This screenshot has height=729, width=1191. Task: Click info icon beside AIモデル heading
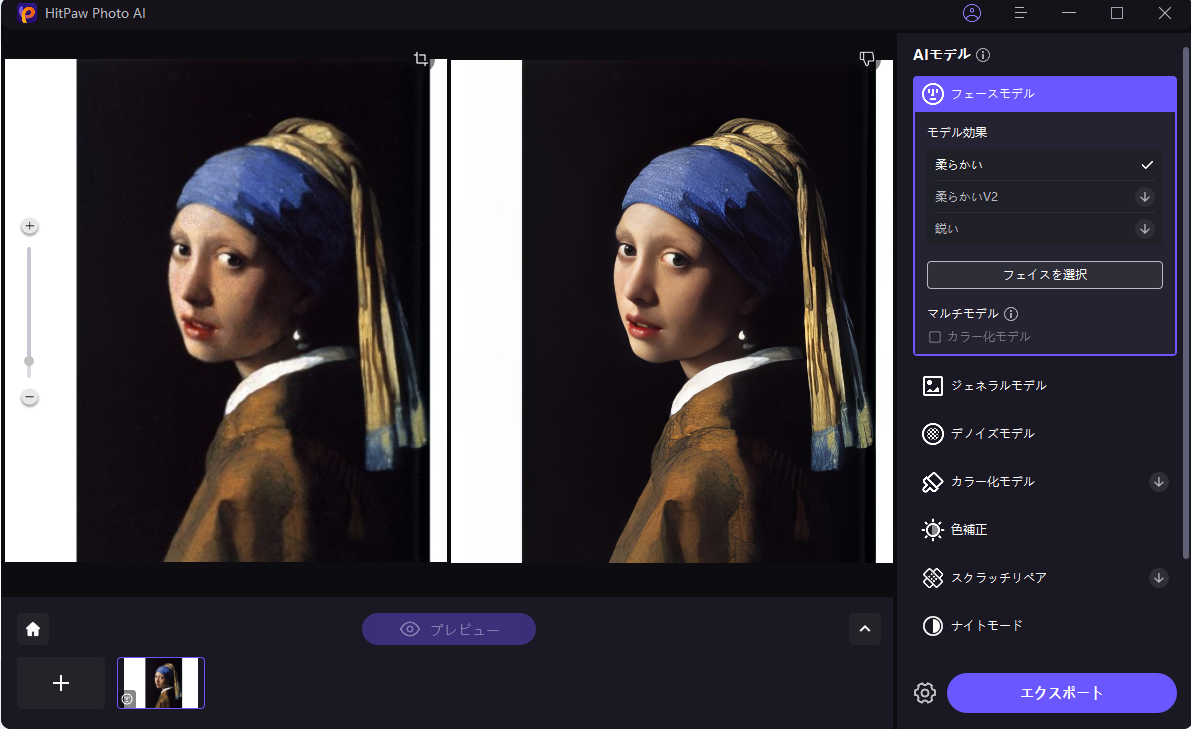click(x=983, y=56)
